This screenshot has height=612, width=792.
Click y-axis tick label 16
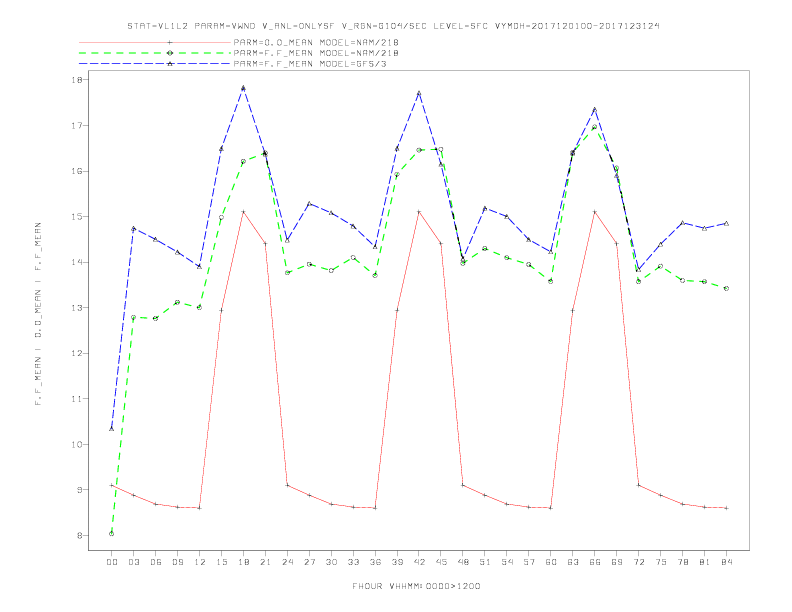pos(77,171)
